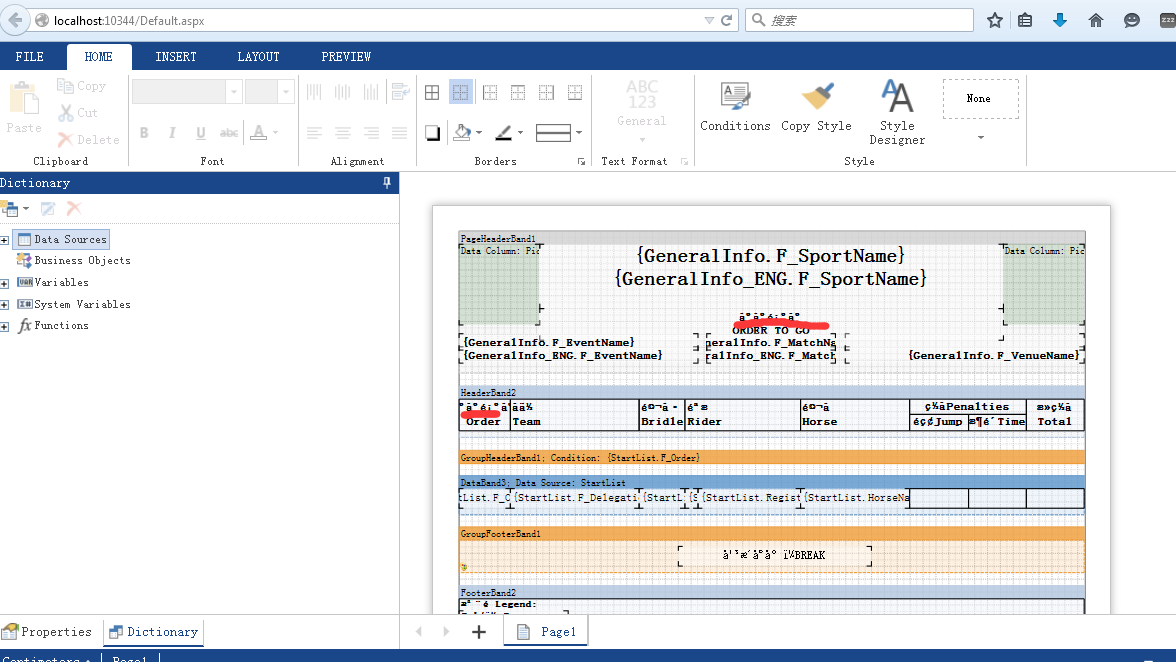Toggle center text alignment
Viewport: 1176px width, 662px height.
coord(343,133)
